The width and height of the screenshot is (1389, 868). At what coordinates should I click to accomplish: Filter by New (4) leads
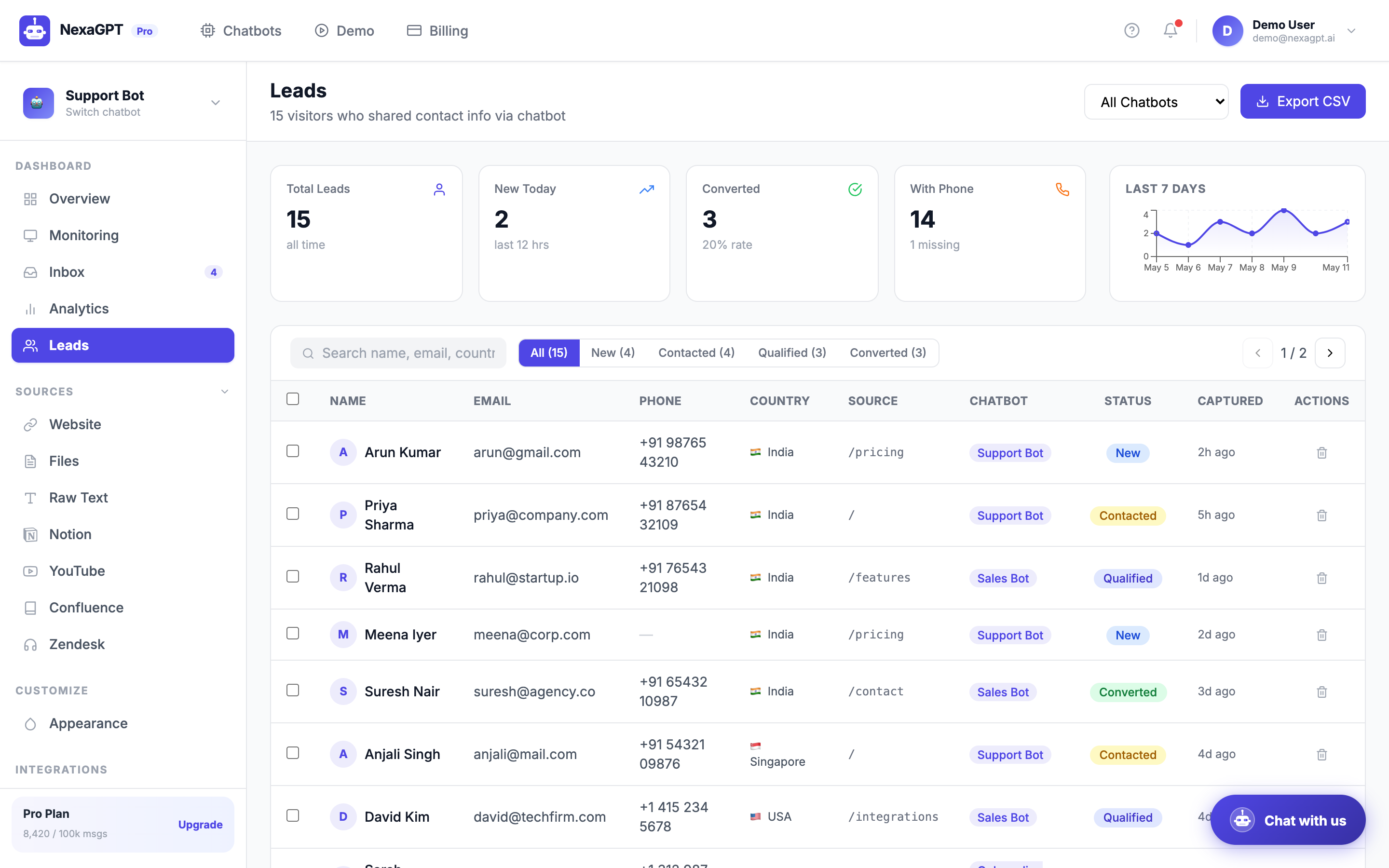tap(613, 353)
